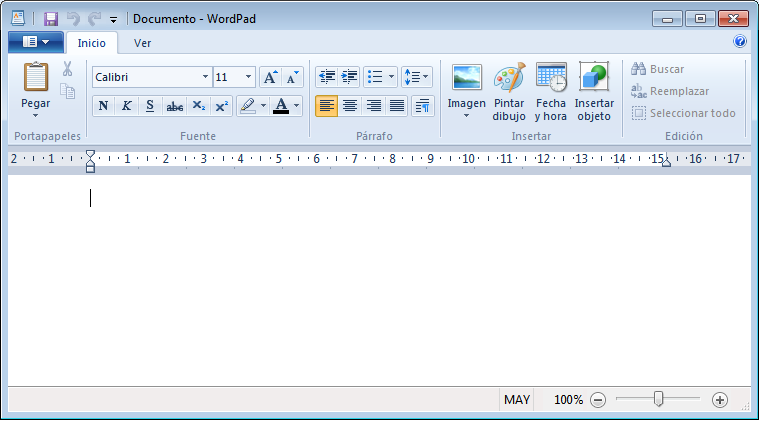Toggle italic formatting (K button)
Screen dimensions: 759x423
click(127, 106)
